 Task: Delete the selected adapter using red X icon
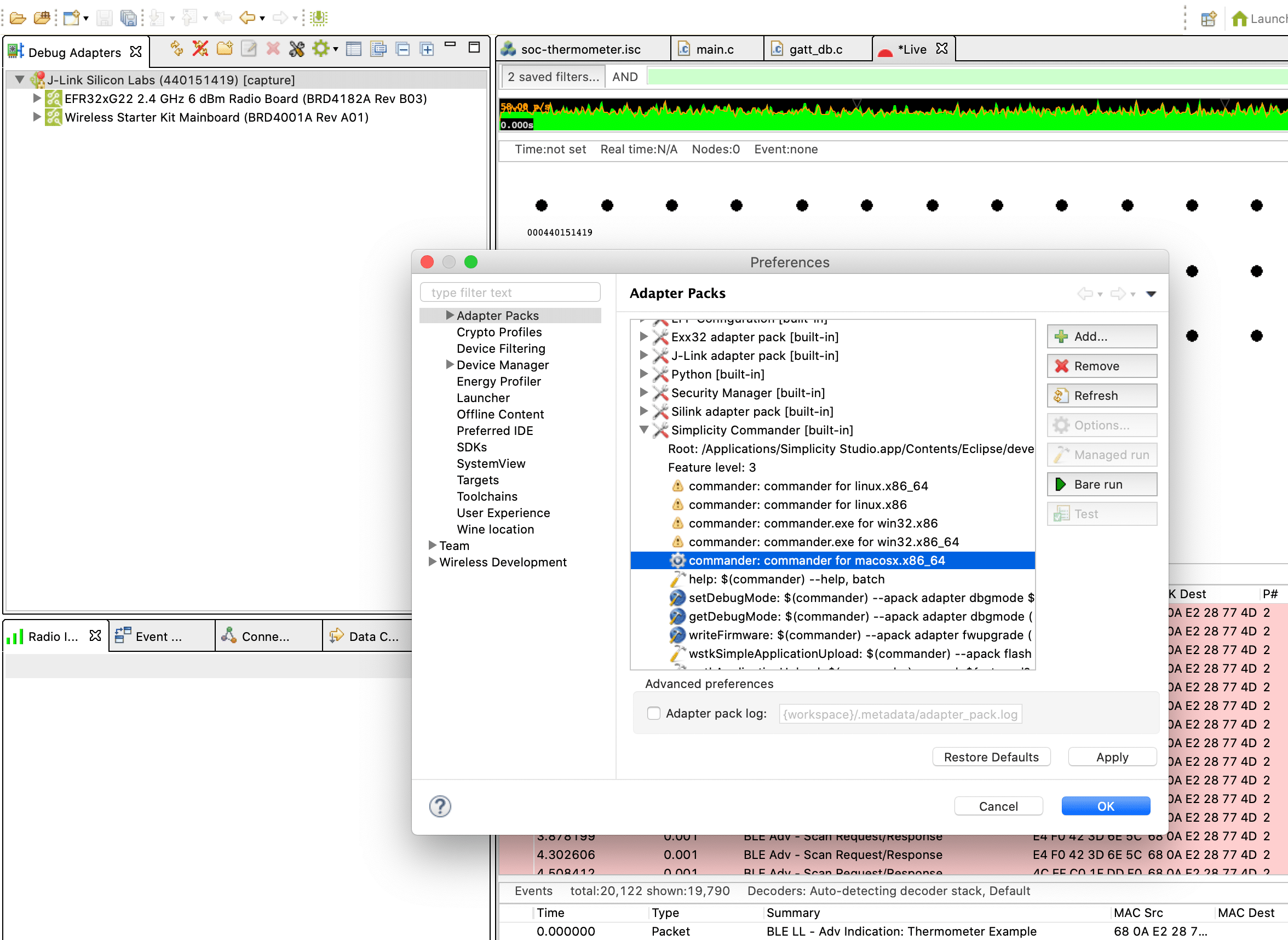coord(273,49)
